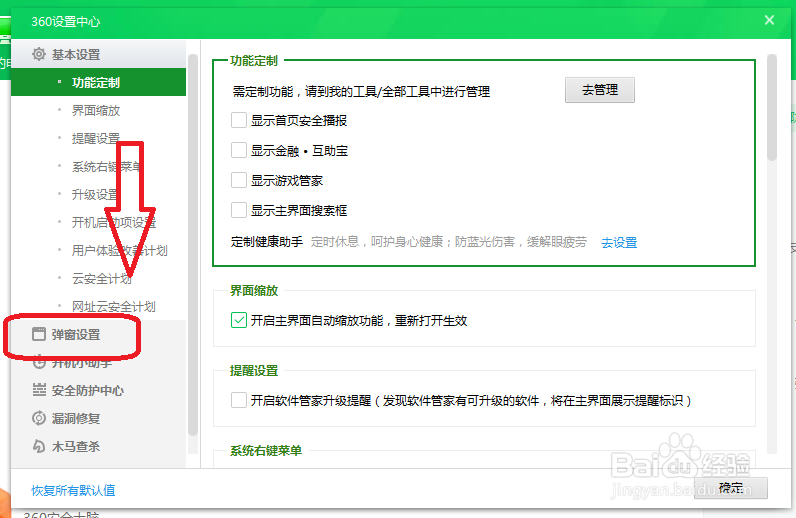This screenshot has height=518, width=796.
Task: Click the icon beside 漏洞修复
Action: point(39,418)
